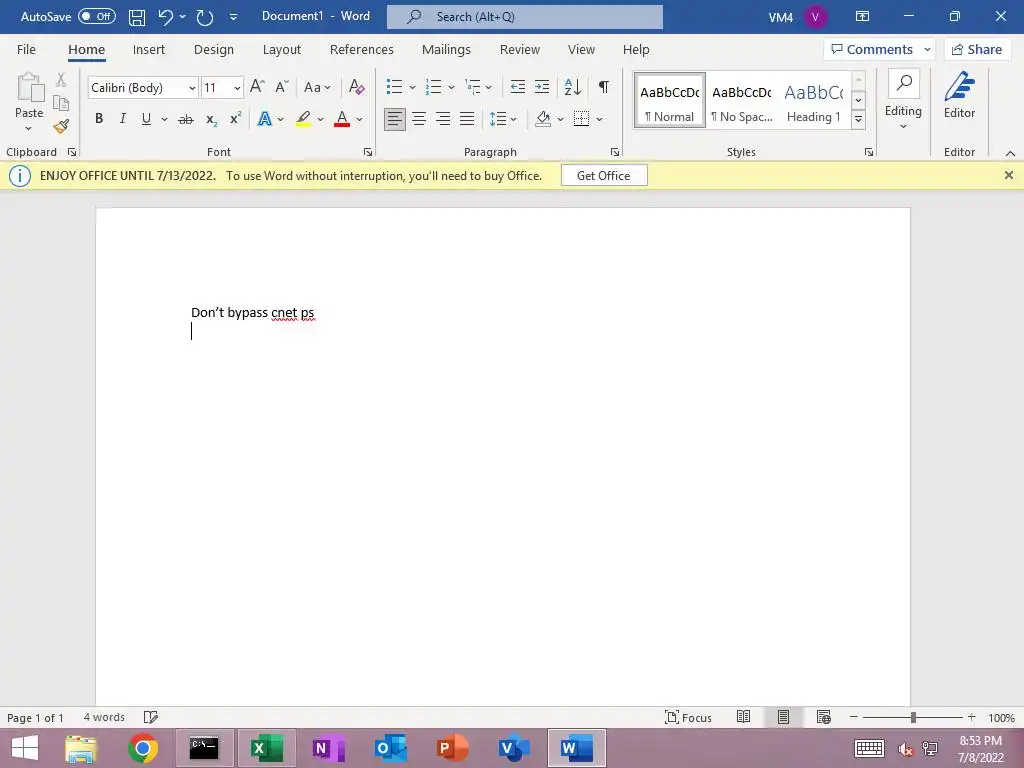Click the Paste clipboard icon

point(29,88)
